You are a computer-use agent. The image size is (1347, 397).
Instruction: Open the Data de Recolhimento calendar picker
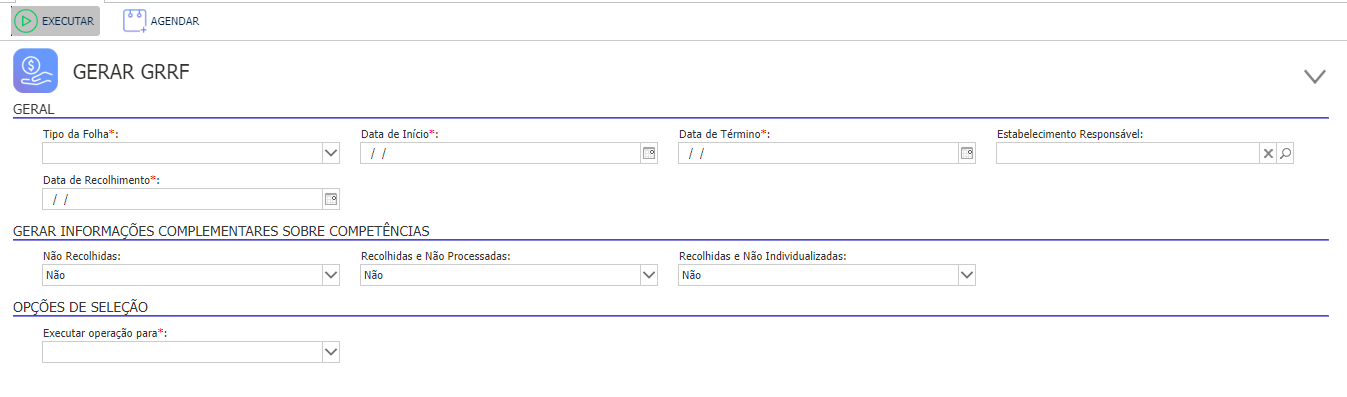(330, 199)
